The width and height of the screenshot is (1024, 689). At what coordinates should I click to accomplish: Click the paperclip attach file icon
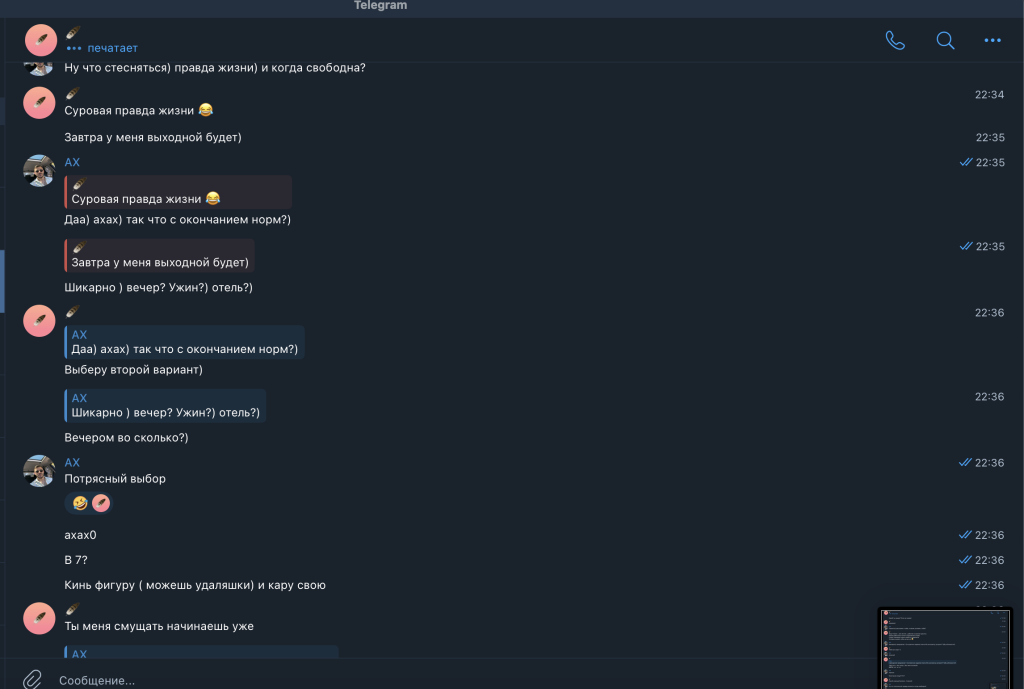[x=32, y=679]
